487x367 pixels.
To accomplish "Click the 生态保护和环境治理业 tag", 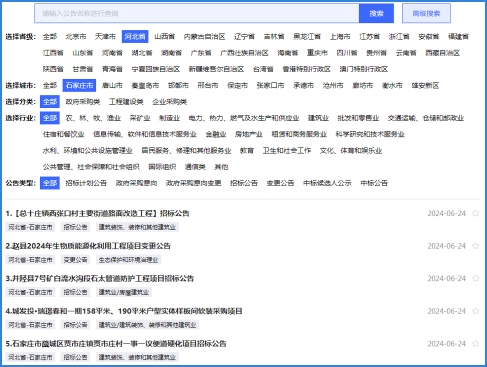I will point(128,260).
